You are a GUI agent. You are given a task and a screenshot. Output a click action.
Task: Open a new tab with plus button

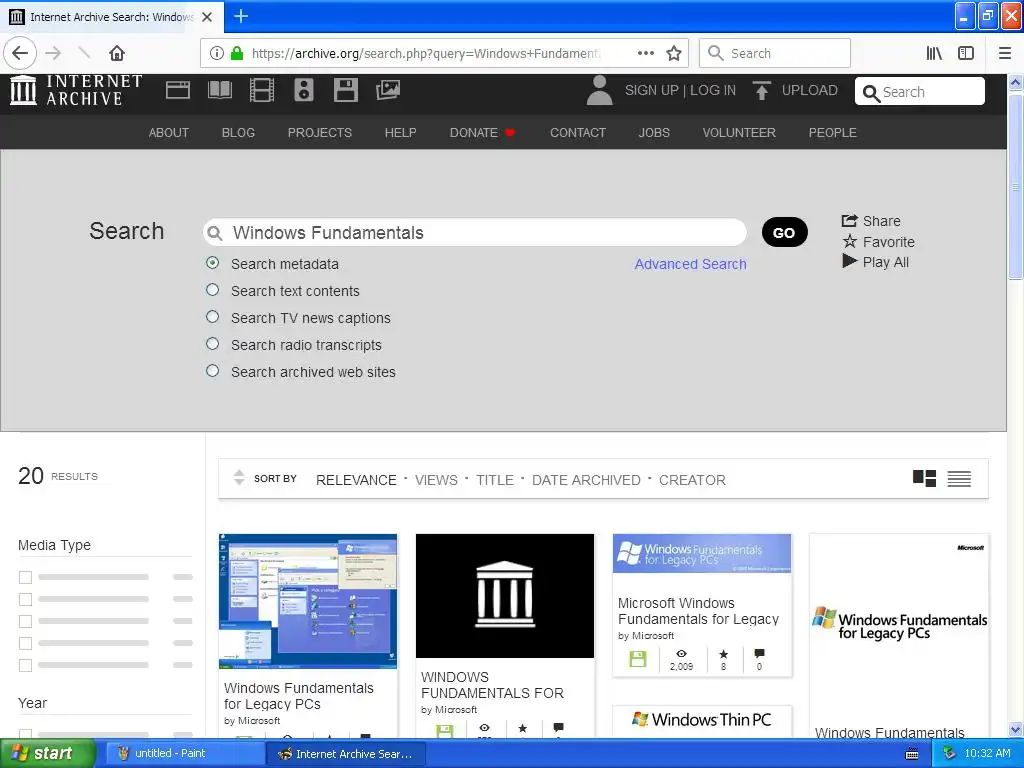[x=241, y=16]
